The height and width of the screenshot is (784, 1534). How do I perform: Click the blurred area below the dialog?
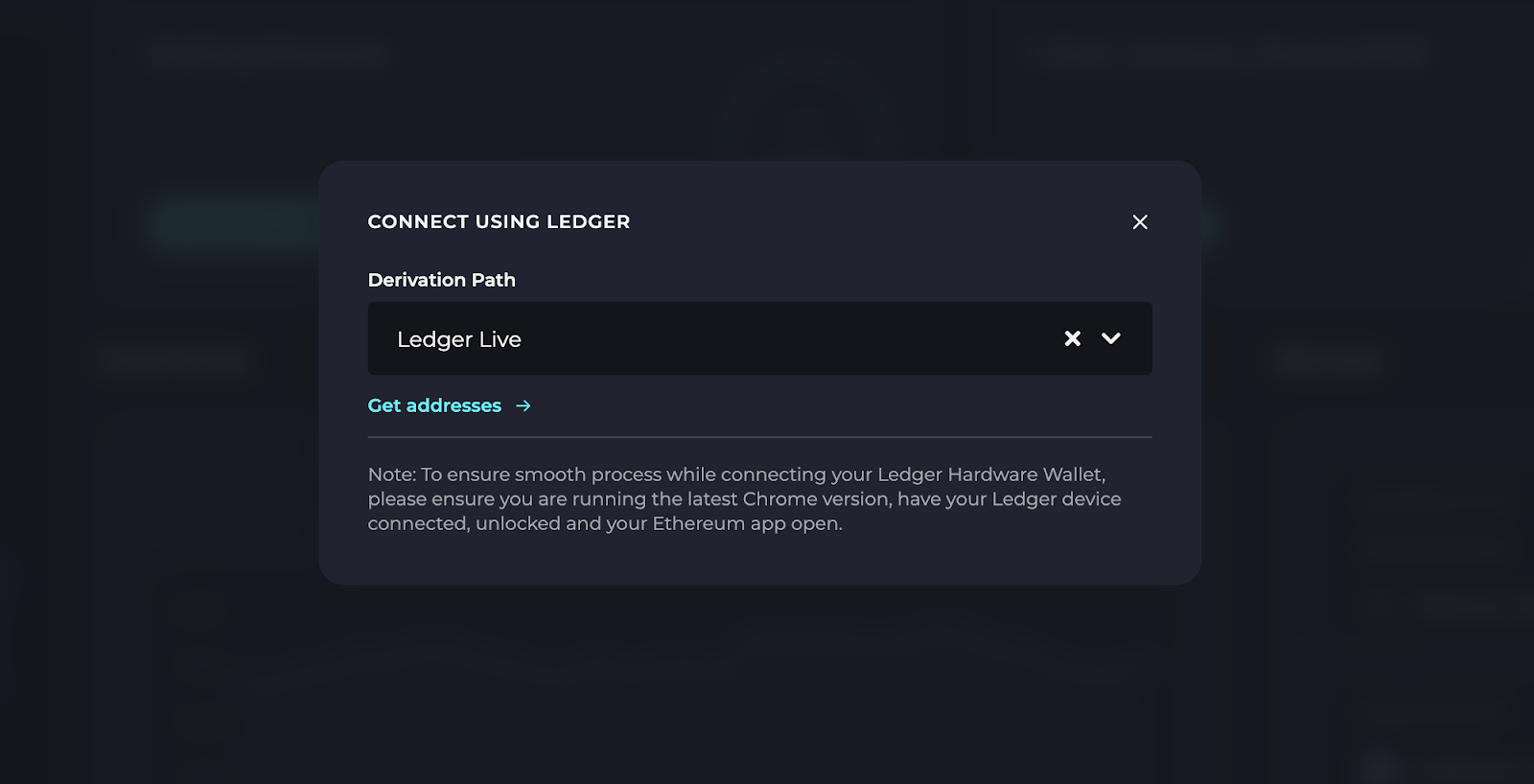759,680
